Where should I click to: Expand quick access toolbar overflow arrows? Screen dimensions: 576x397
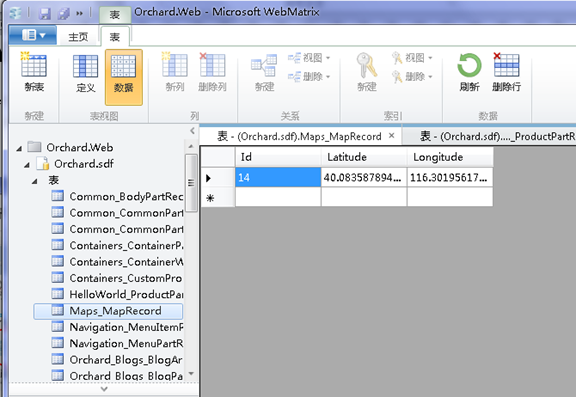coord(79,14)
